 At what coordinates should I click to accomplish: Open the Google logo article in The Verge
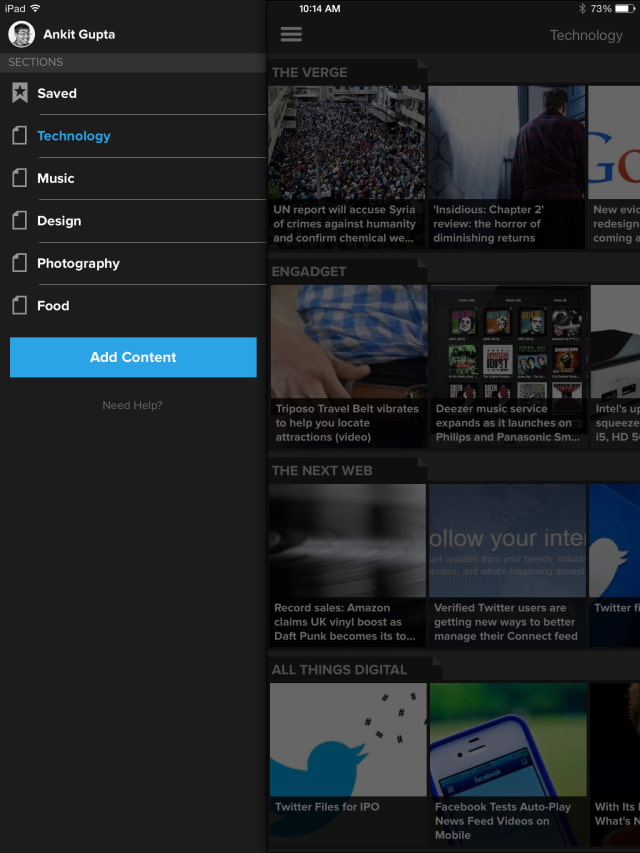614,167
